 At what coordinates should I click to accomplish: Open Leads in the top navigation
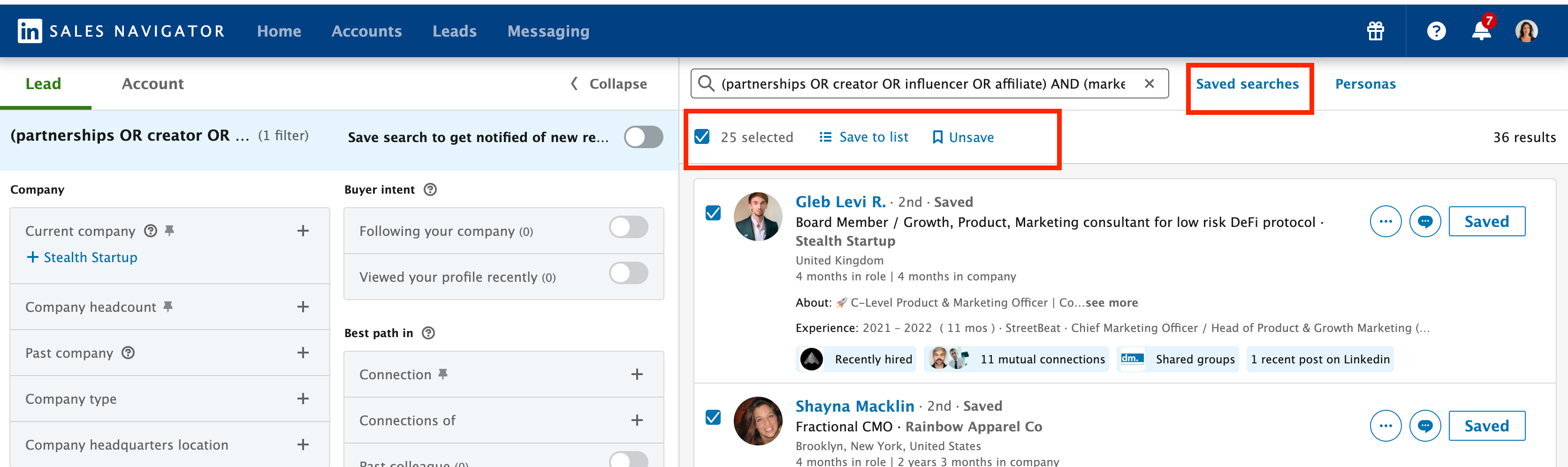point(455,31)
